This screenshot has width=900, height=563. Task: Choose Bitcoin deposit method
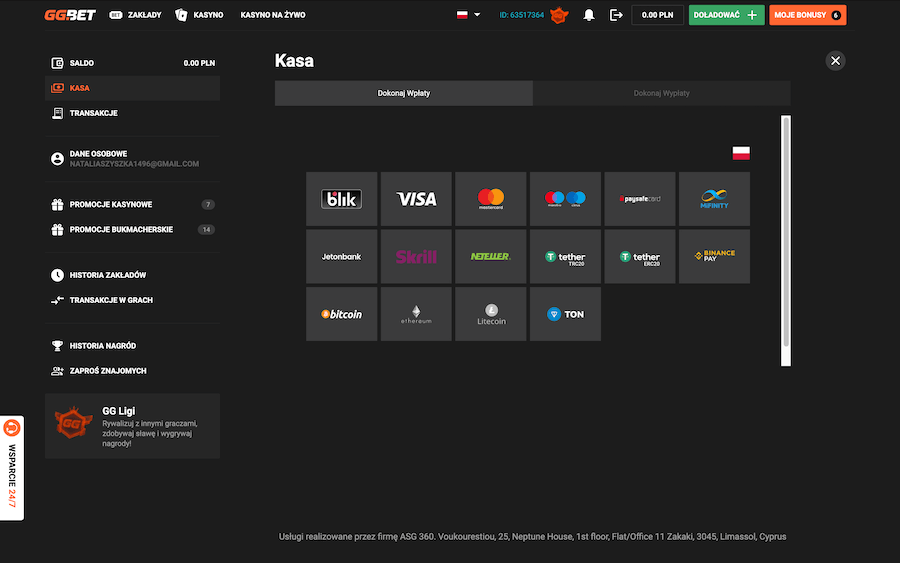pos(342,314)
